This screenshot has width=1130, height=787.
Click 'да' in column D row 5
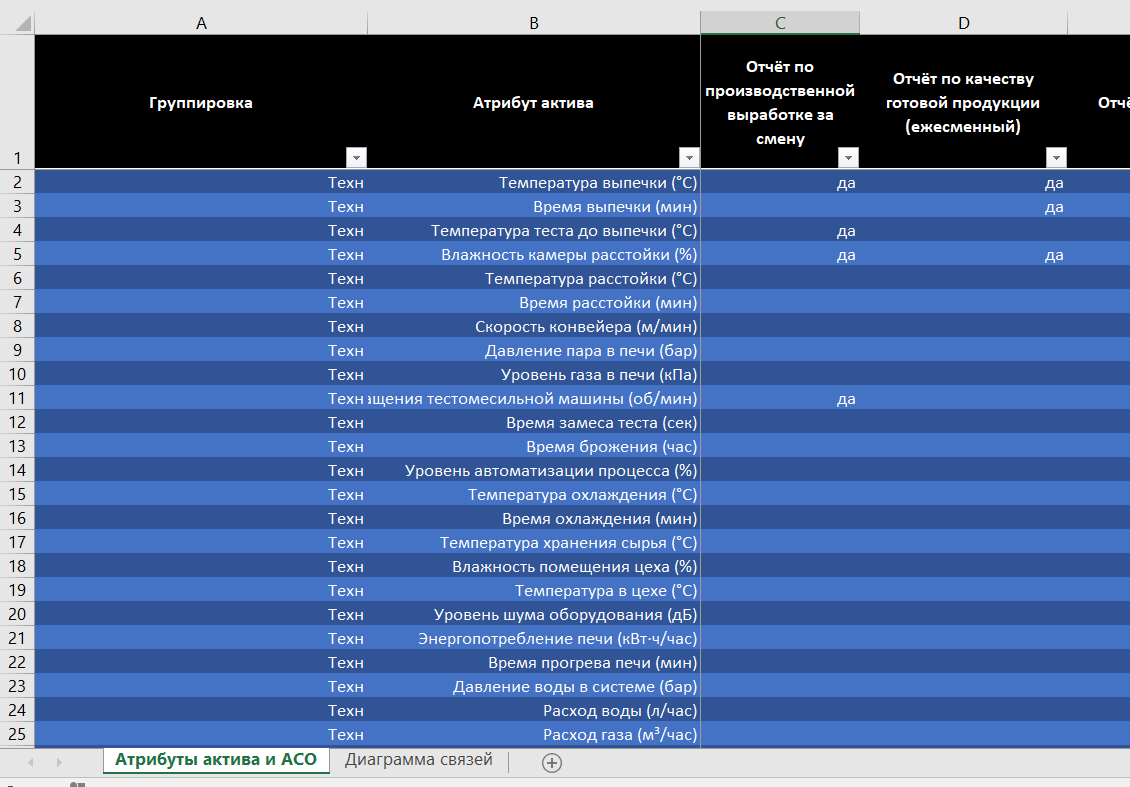click(1054, 255)
